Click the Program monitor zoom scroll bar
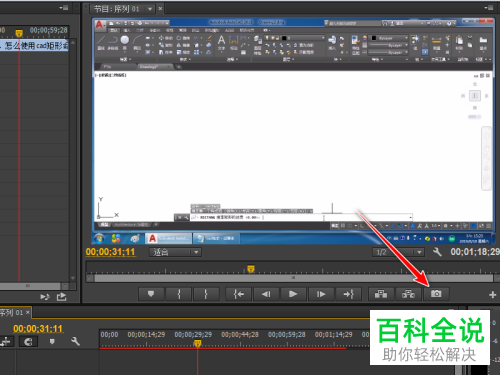Viewport: 500px width, 375px height. click(293, 278)
